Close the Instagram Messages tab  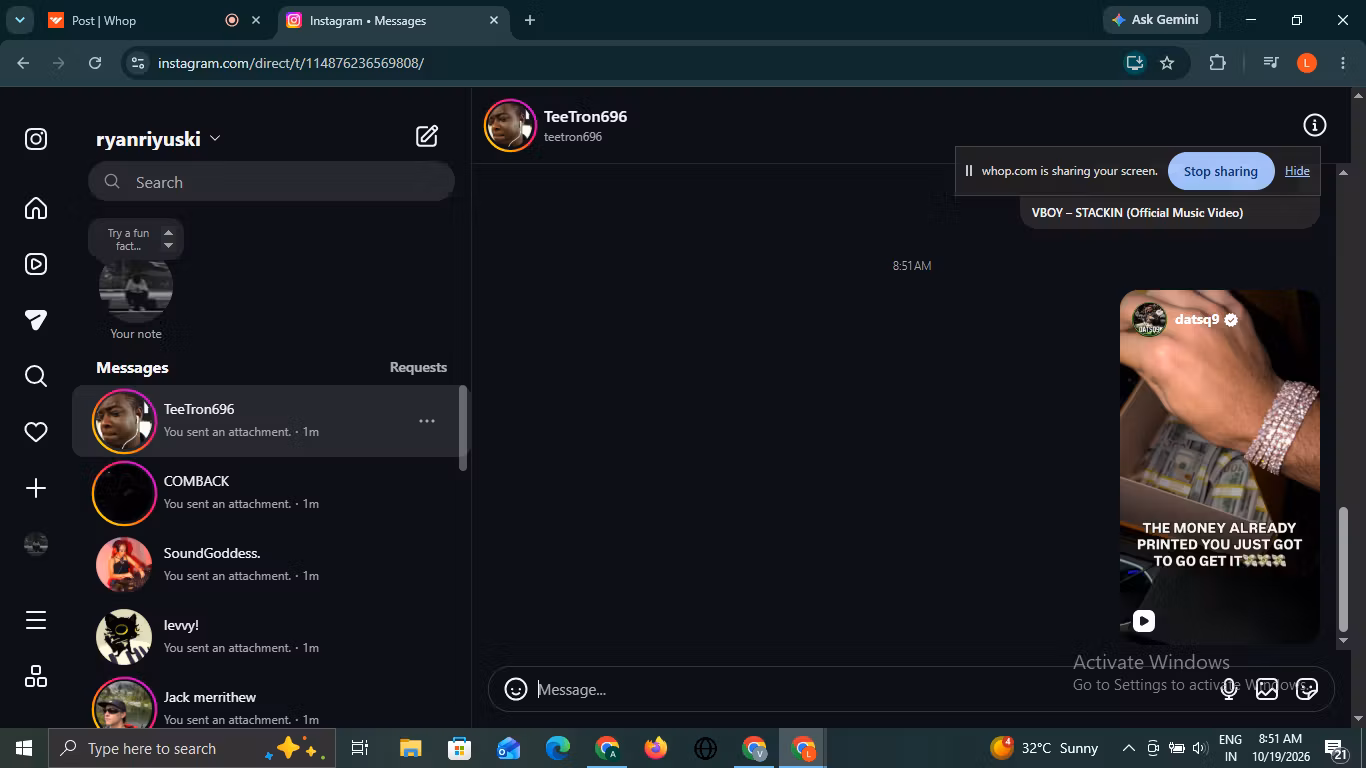(x=494, y=20)
